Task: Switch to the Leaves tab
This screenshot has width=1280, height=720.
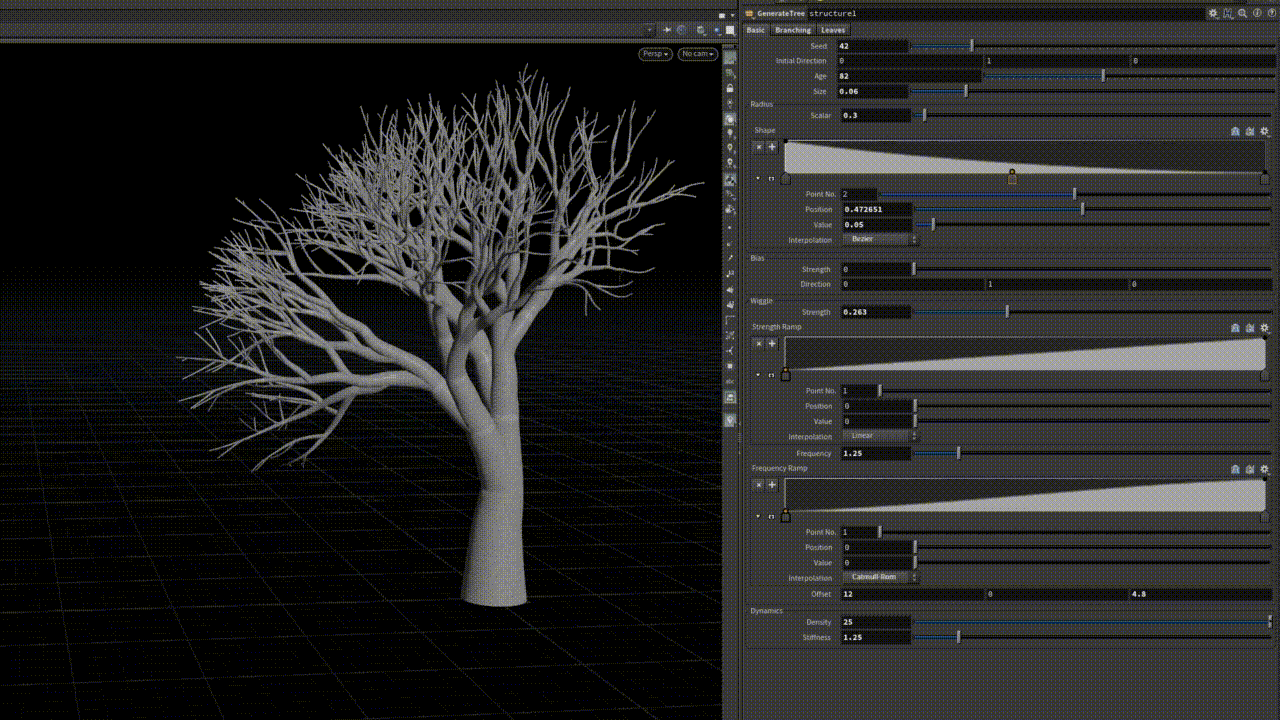Action: [x=833, y=30]
